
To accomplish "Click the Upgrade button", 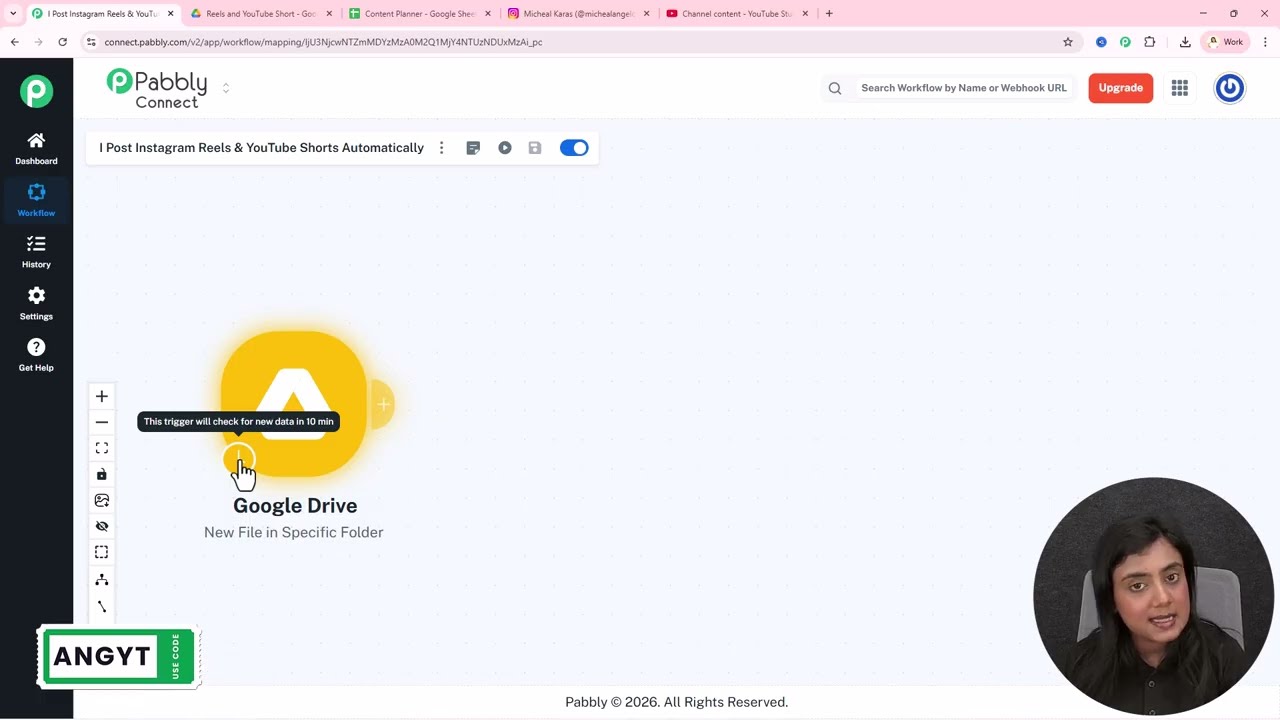I will point(1120,88).
